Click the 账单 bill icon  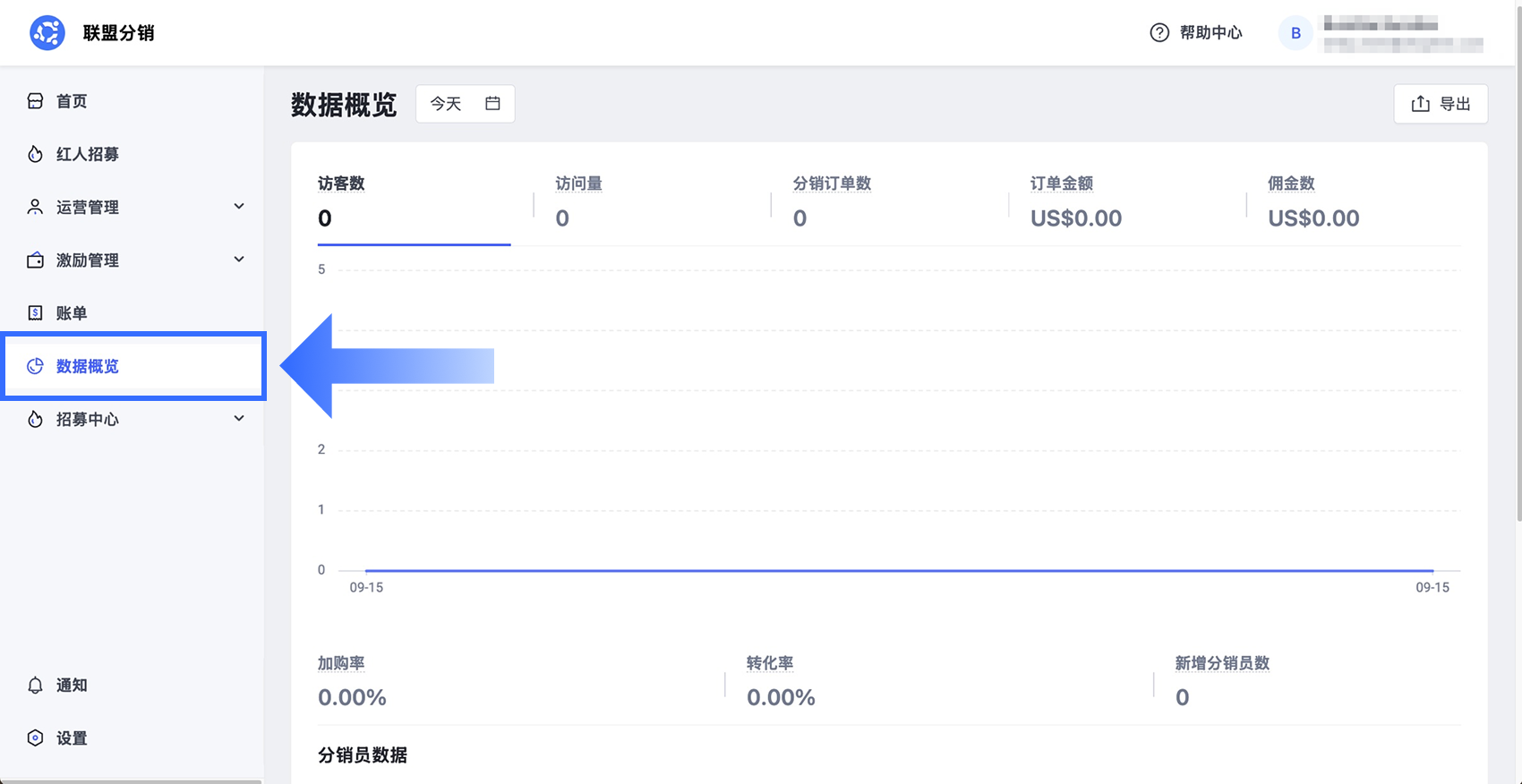click(35, 313)
